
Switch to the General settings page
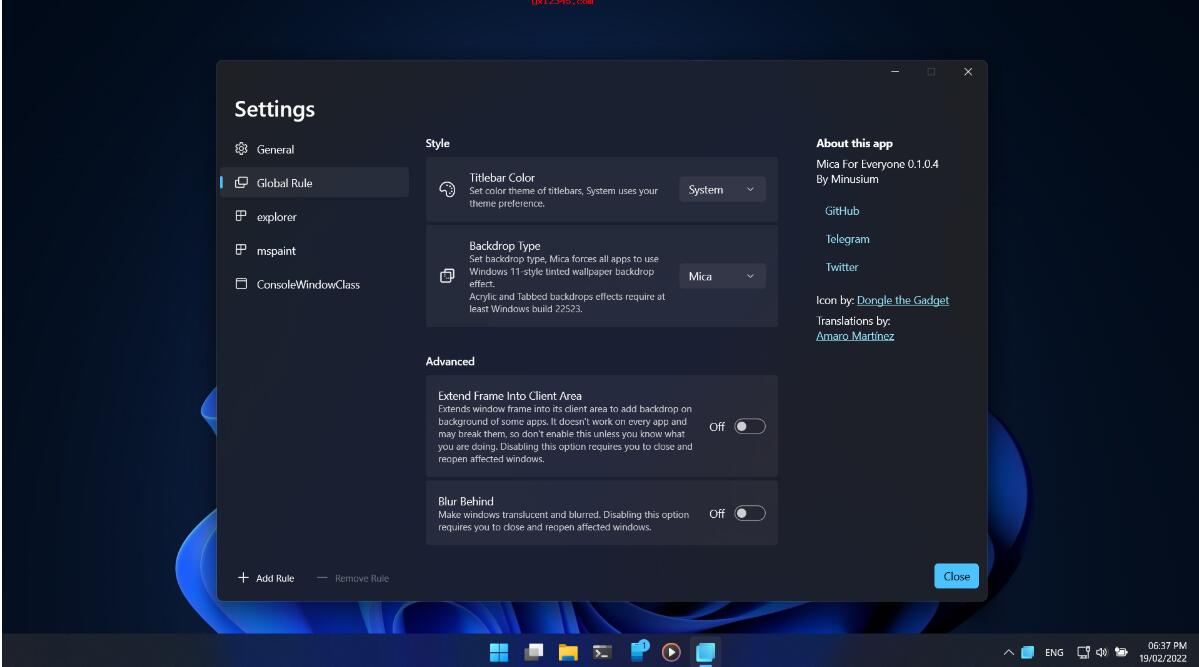pos(314,149)
